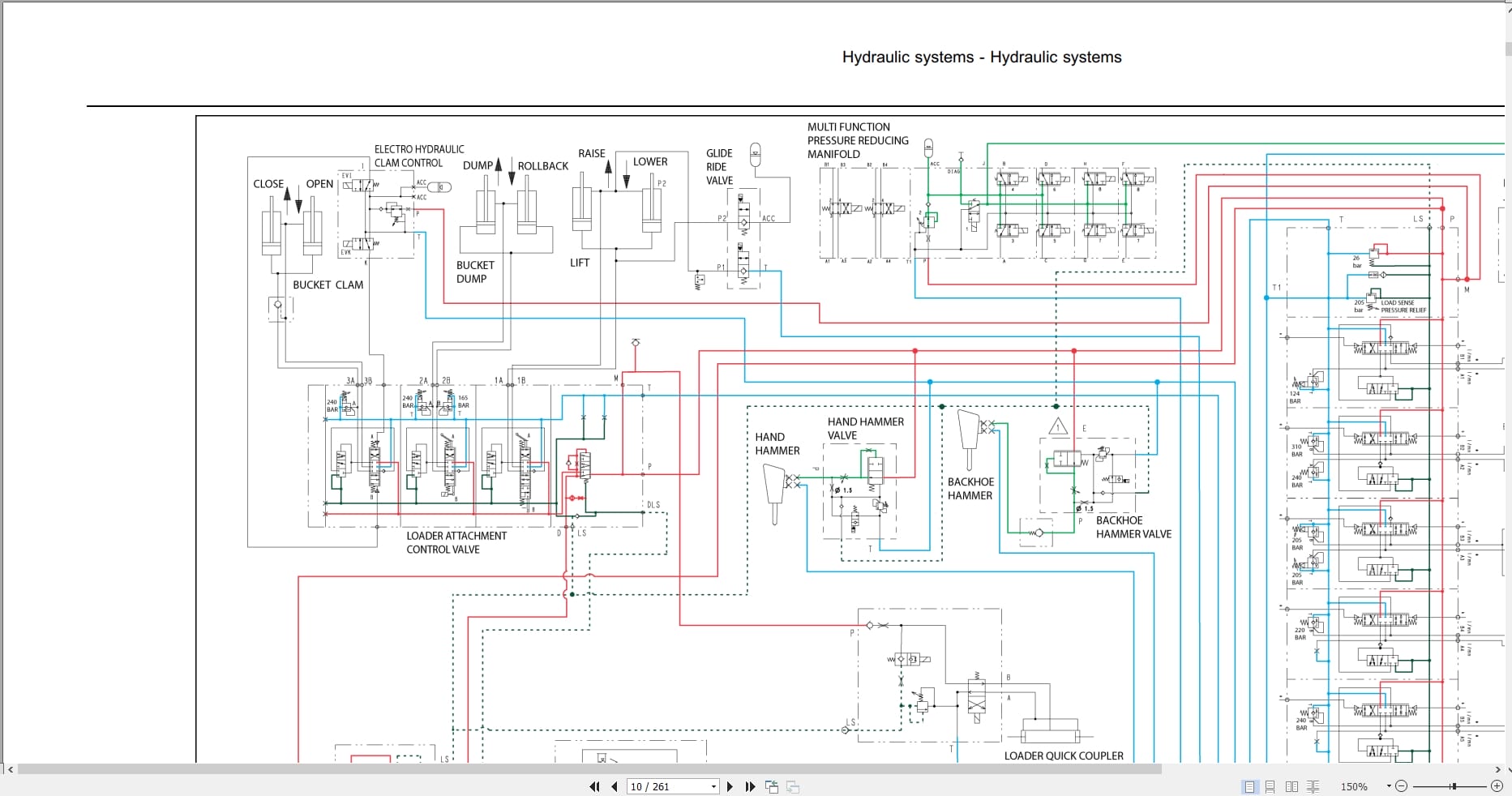Advance to the next page

coord(730,786)
